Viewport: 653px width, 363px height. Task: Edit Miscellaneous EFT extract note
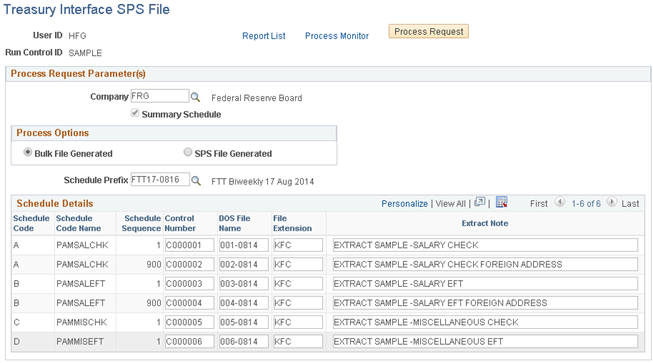point(485,341)
